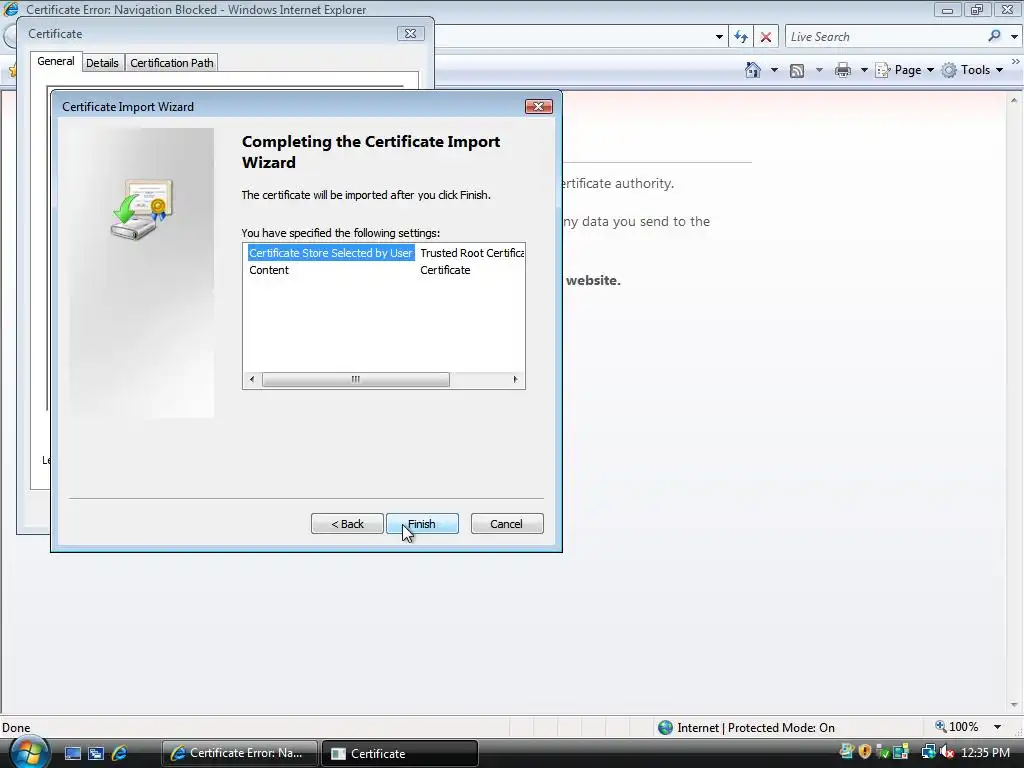Click the Home icon in IE toolbar
The width and height of the screenshot is (1024, 768).
(753, 70)
